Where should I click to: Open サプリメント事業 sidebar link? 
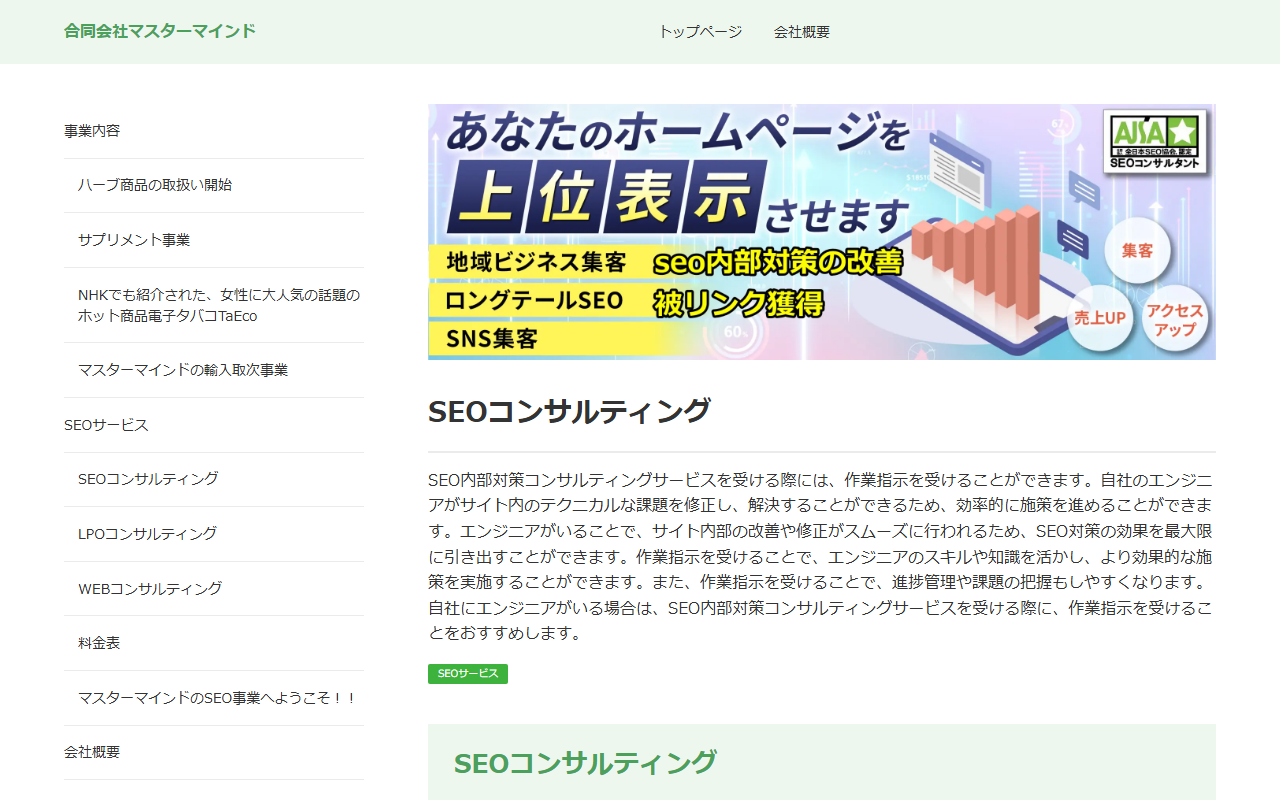(134, 240)
